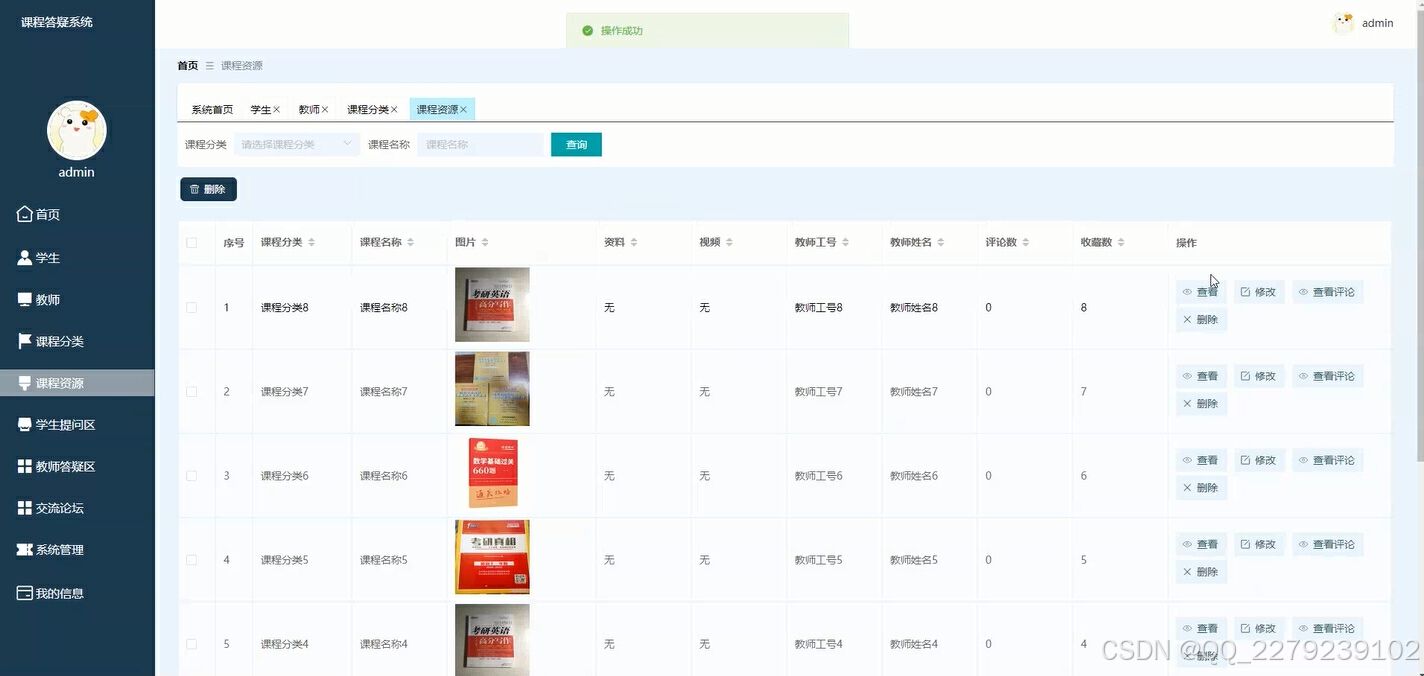Select 教师 in the sidebar menu
Viewport: 1424px width, 676px height.
coord(45,299)
